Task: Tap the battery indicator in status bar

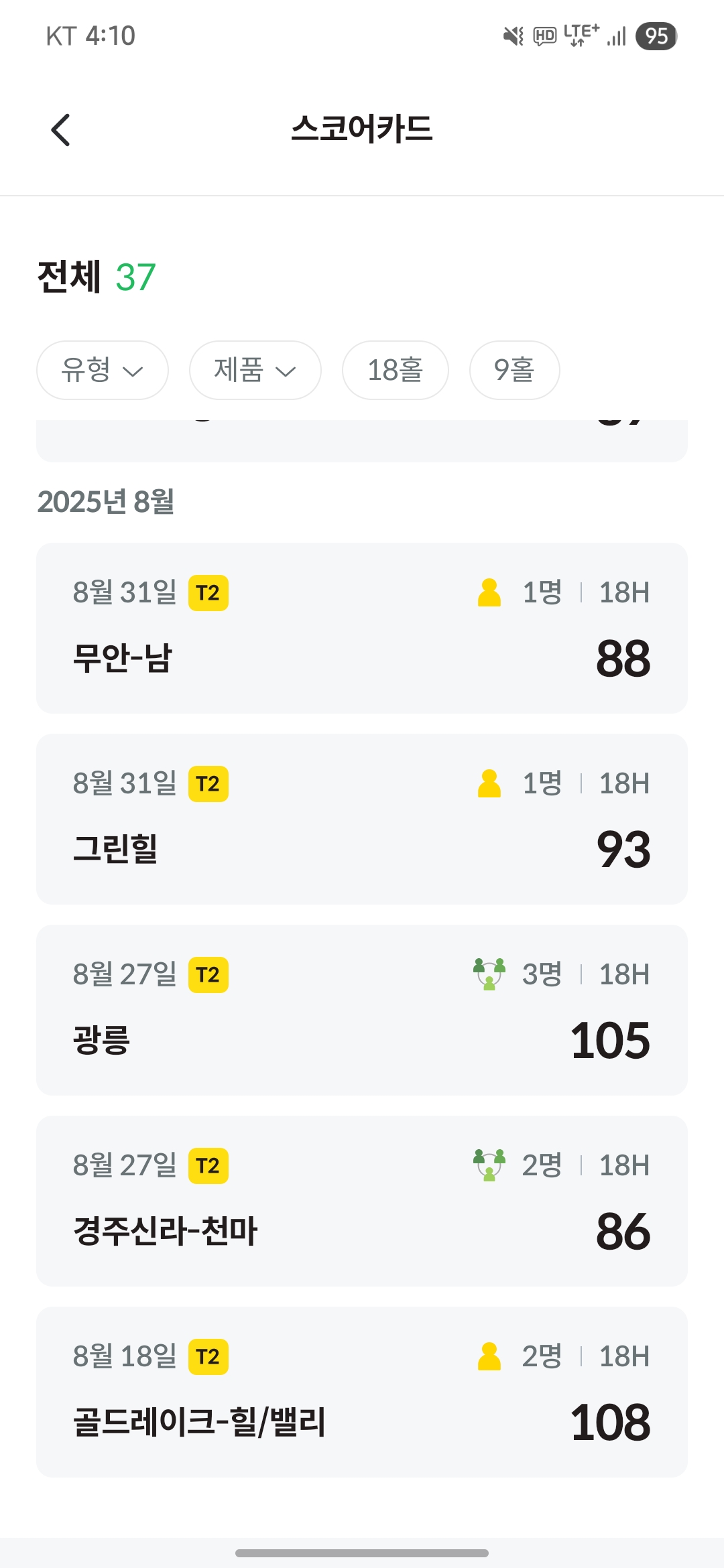Action: pos(656,36)
